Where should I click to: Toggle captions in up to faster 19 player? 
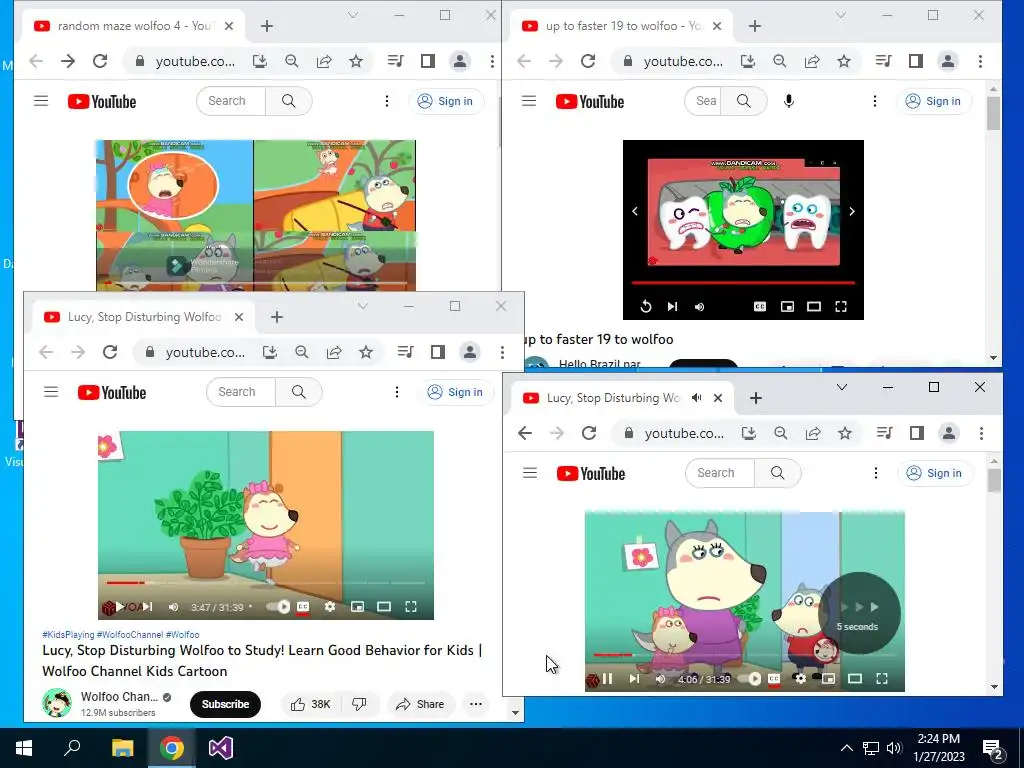tap(760, 306)
